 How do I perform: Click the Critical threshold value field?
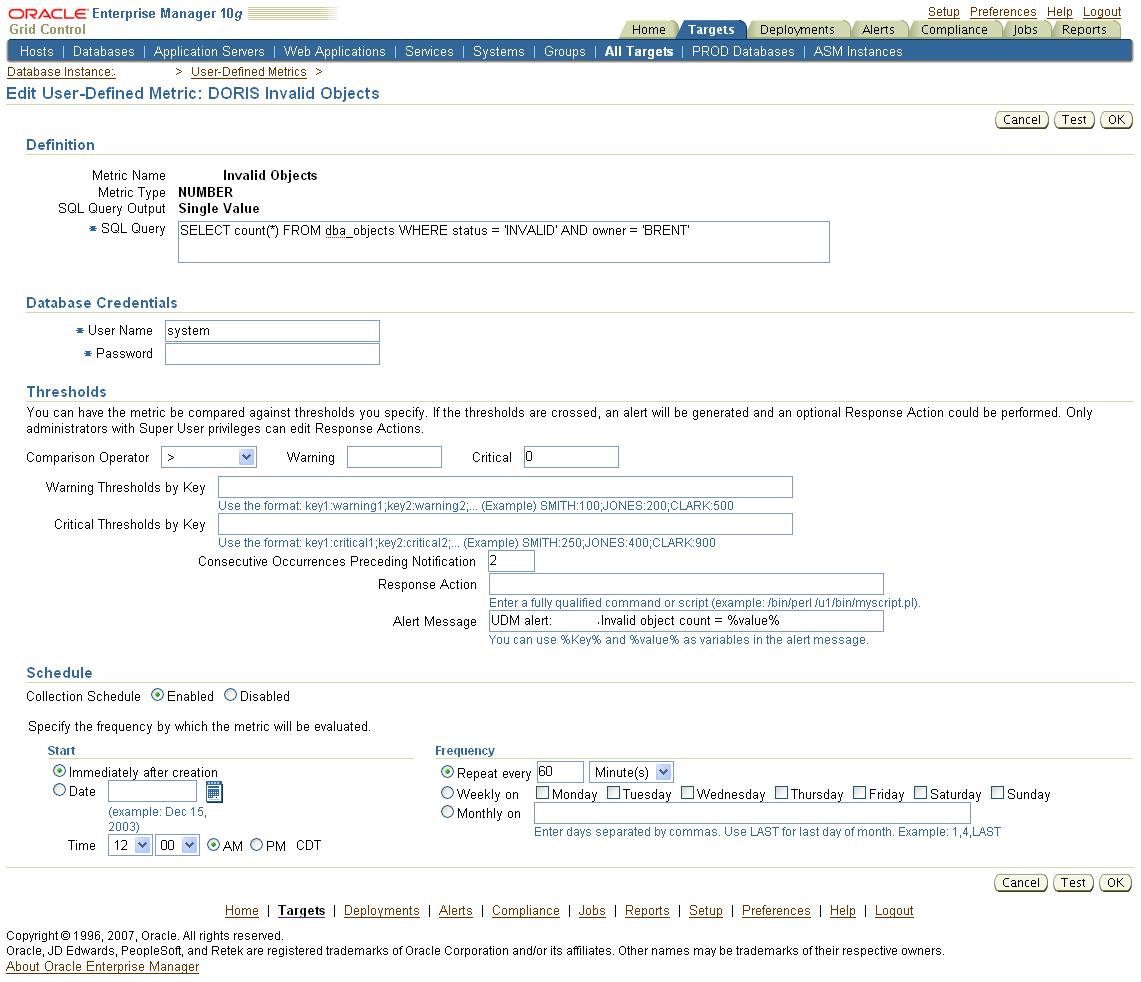[x=571, y=456]
